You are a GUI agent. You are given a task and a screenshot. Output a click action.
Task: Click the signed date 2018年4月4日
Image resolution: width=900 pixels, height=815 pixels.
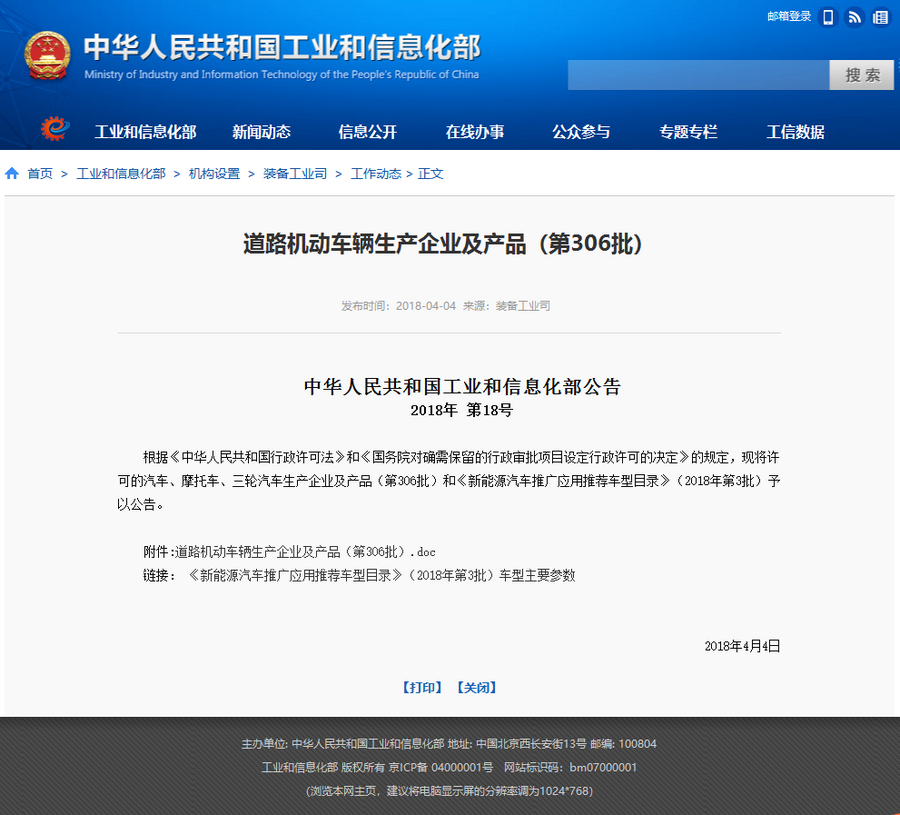tap(742, 646)
